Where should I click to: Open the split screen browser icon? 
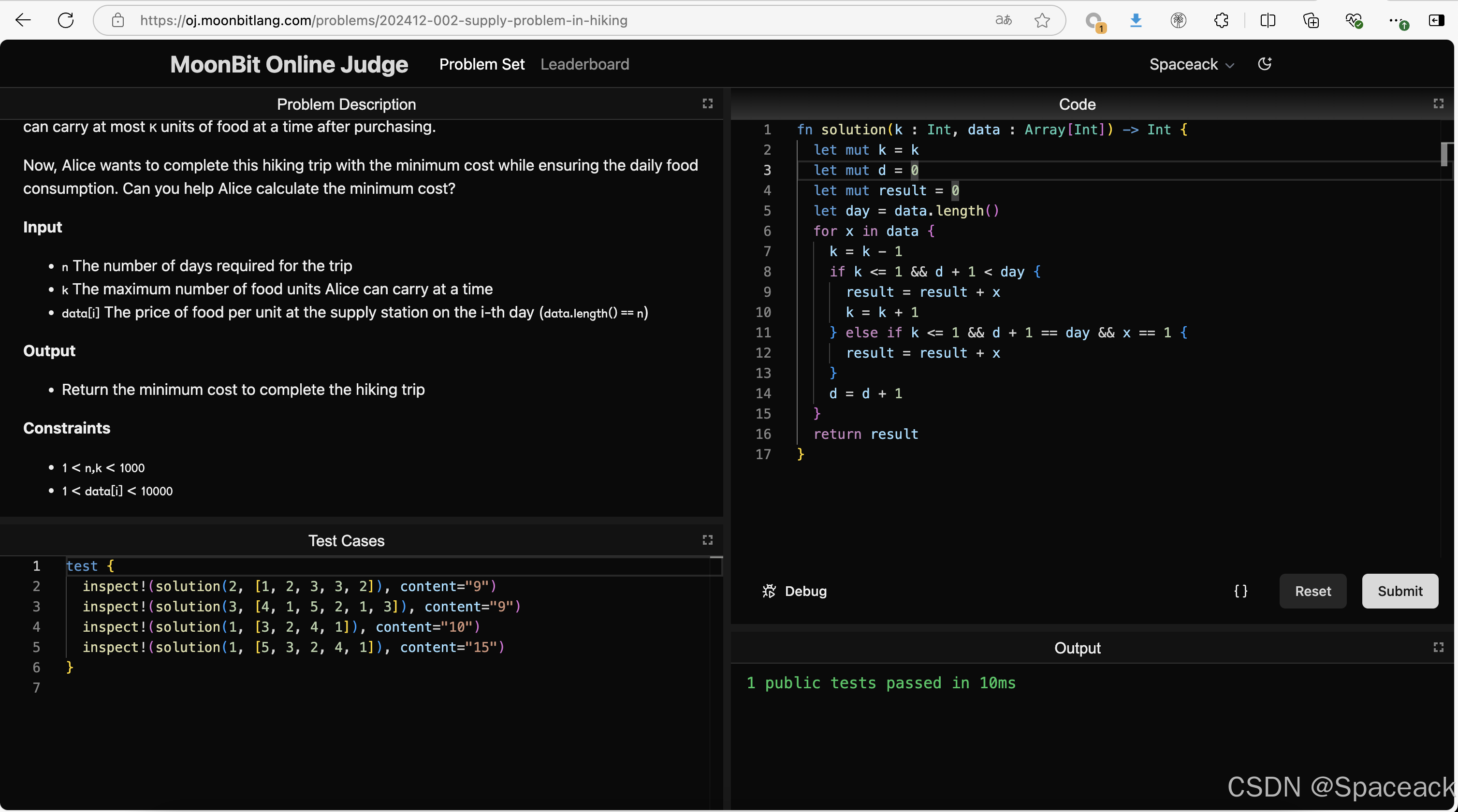tap(1268, 20)
